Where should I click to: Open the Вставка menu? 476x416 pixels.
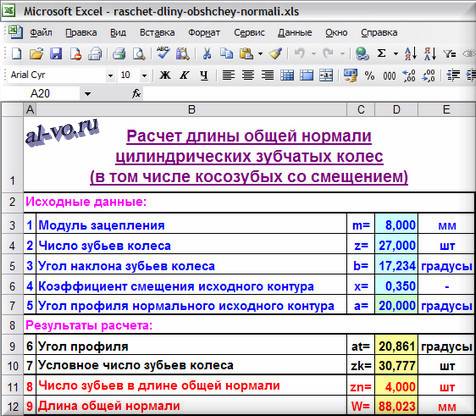pyautogui.click(x=157, y=33)
